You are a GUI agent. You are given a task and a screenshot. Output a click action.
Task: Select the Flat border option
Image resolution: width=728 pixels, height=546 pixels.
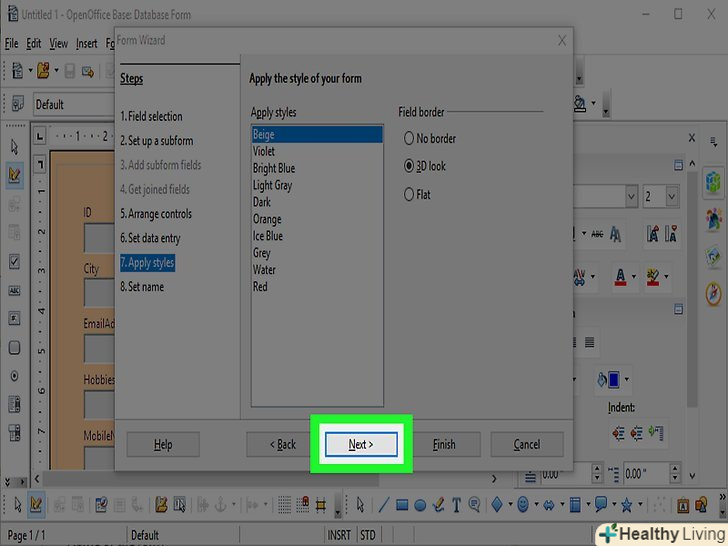pyautogui.click(x=408, y=194)
